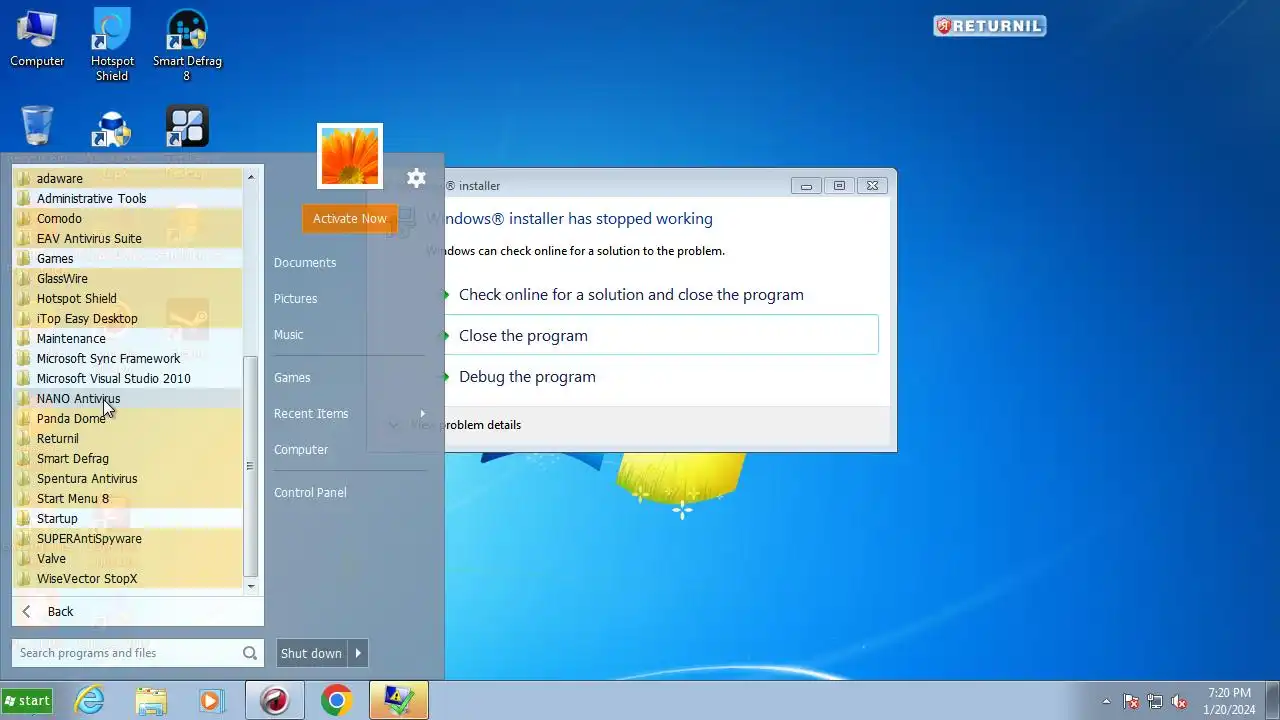Expand iTop Easy Desktop folder
1280x720 pixels.
coord(127,318)
